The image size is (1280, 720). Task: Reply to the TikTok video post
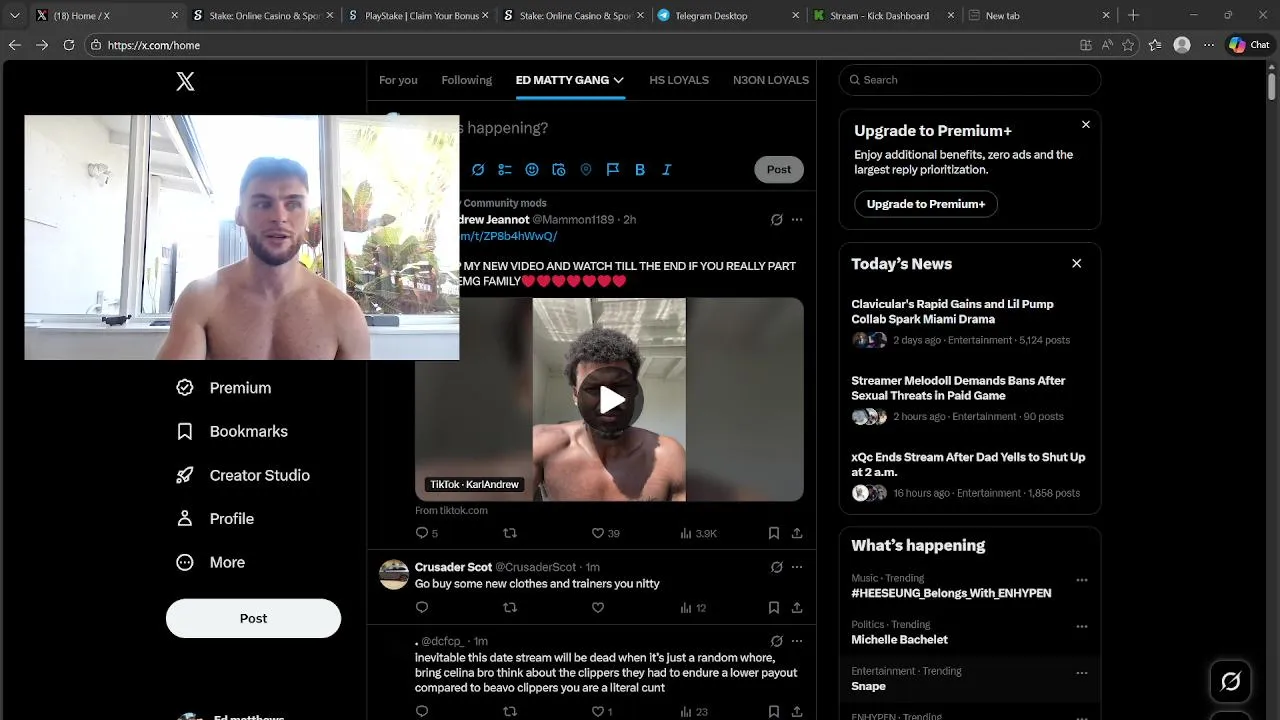click(x=422, y=533)
